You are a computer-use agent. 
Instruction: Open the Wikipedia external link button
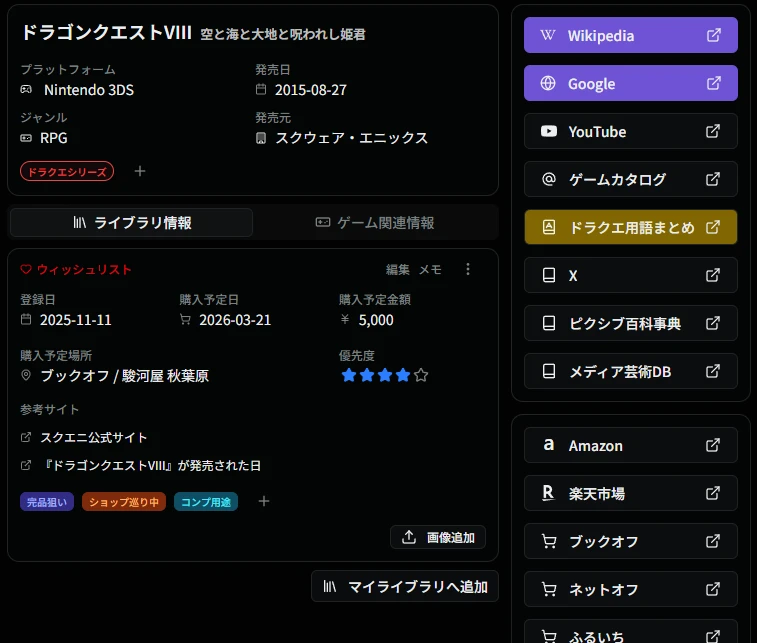[631, 35]
